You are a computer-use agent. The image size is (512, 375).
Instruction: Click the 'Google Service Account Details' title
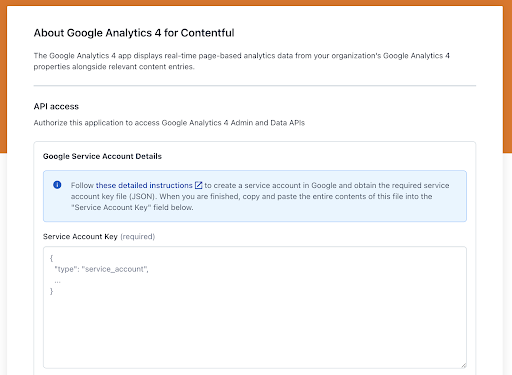102,156
